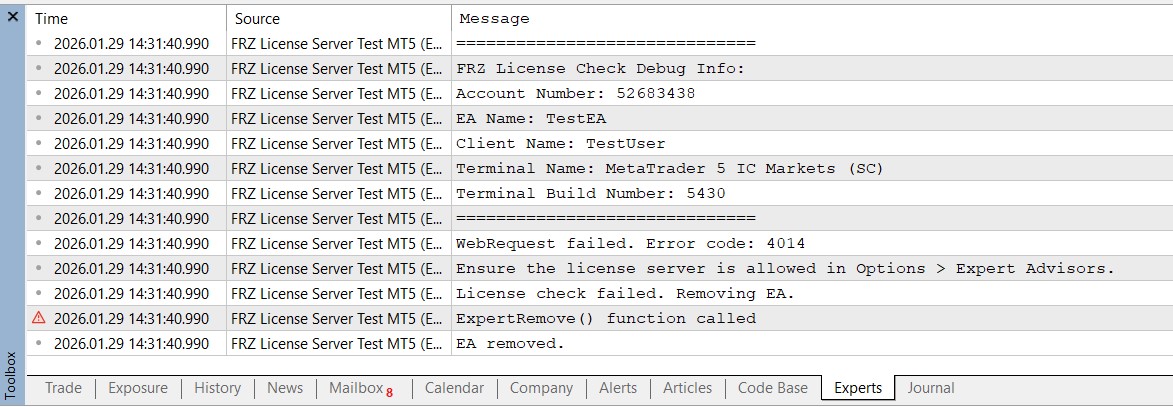Go to the Code Base tab
The height and width of the screenshot is (407, 1173).
[x=772, y=388]
